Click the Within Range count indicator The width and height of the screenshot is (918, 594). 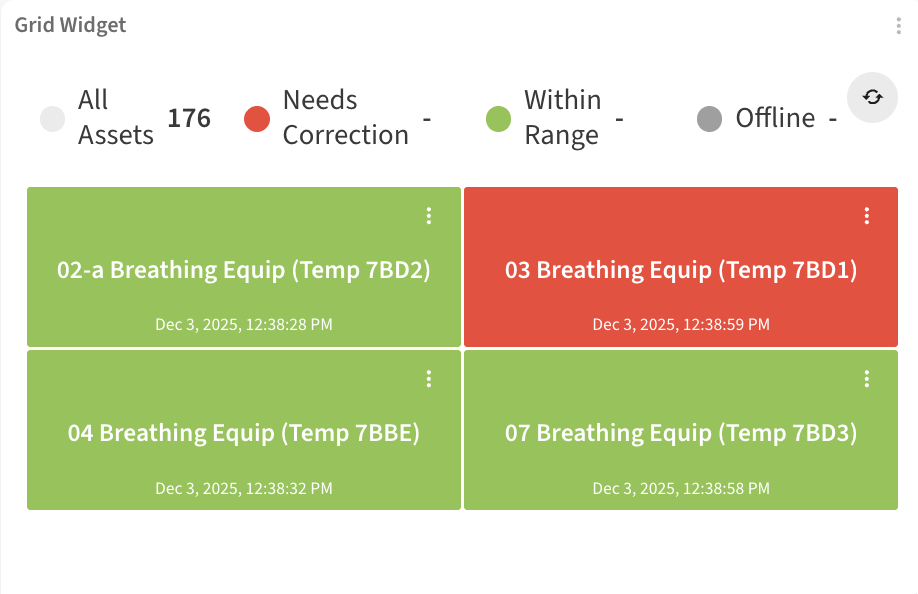point(620,117)
